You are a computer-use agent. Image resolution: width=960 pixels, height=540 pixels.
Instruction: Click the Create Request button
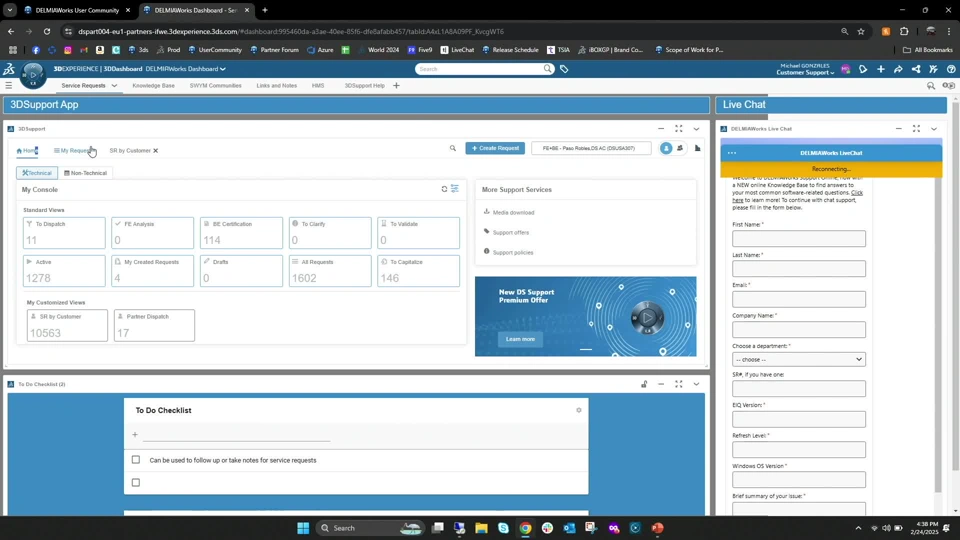[x=495, y=148]
